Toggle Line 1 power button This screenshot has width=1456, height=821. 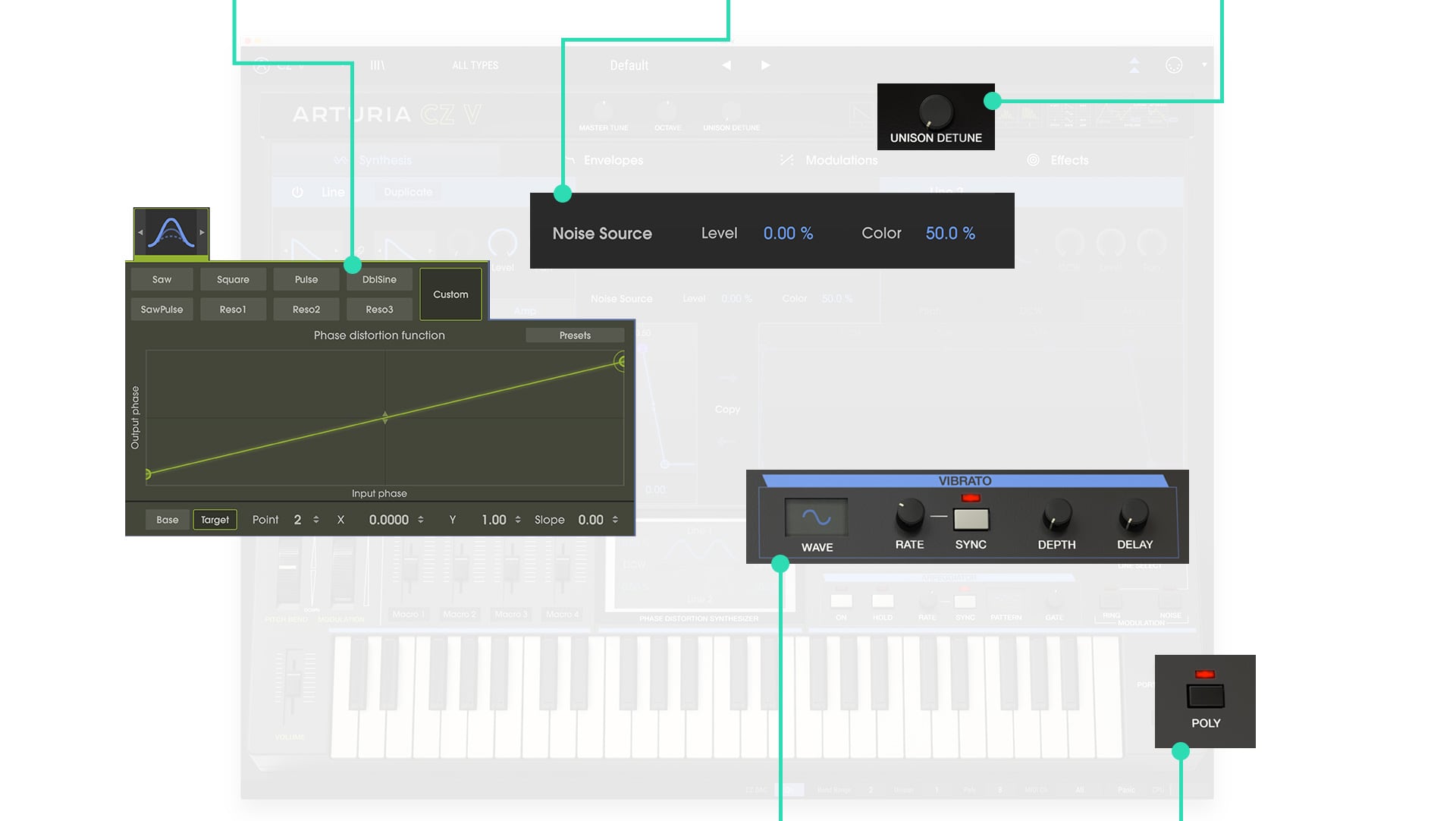pos(297,193)
